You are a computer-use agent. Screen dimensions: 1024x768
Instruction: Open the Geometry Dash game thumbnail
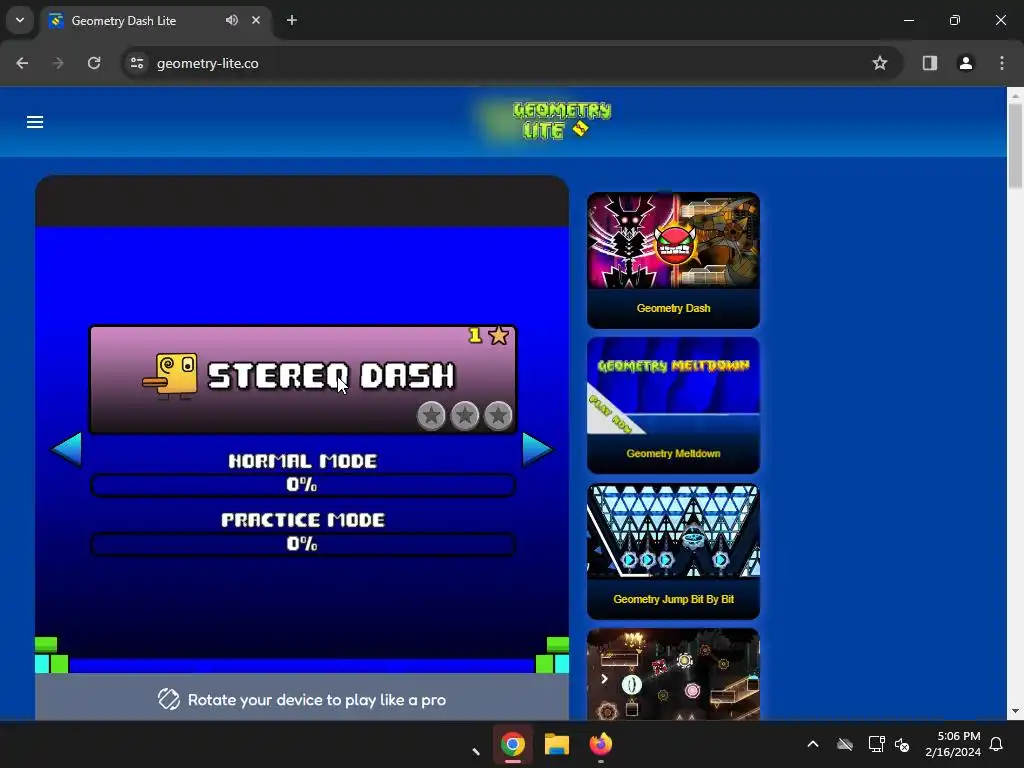673,240
